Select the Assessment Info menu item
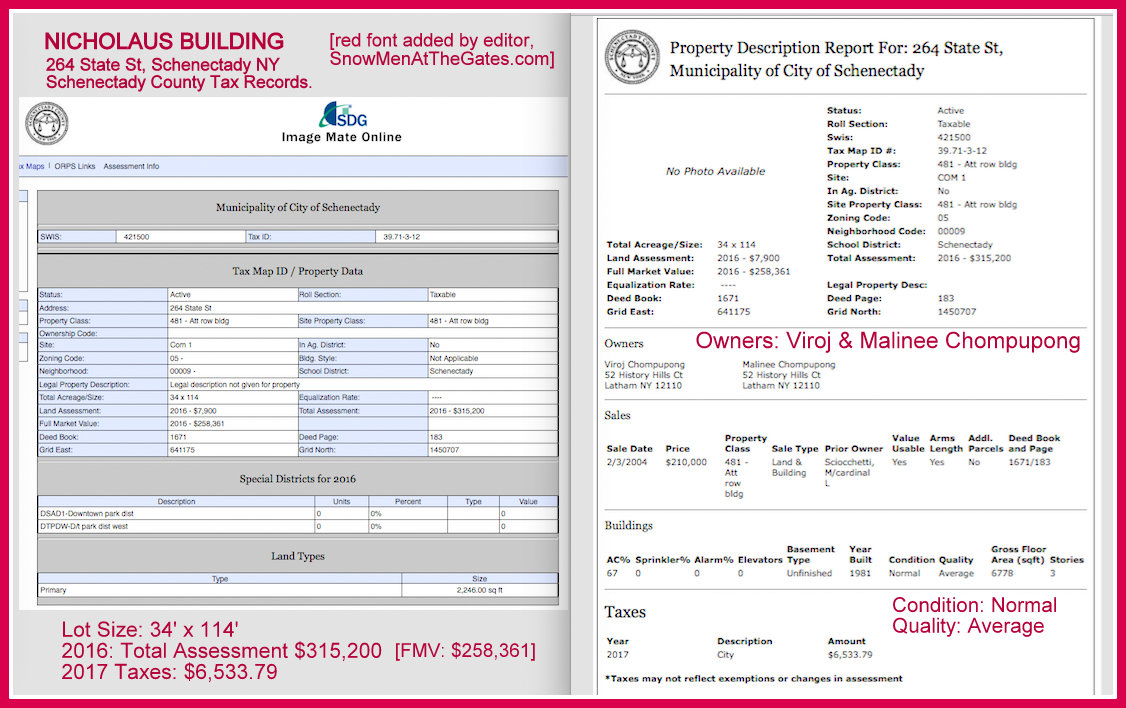1126x708 pixels. (131, 166)
